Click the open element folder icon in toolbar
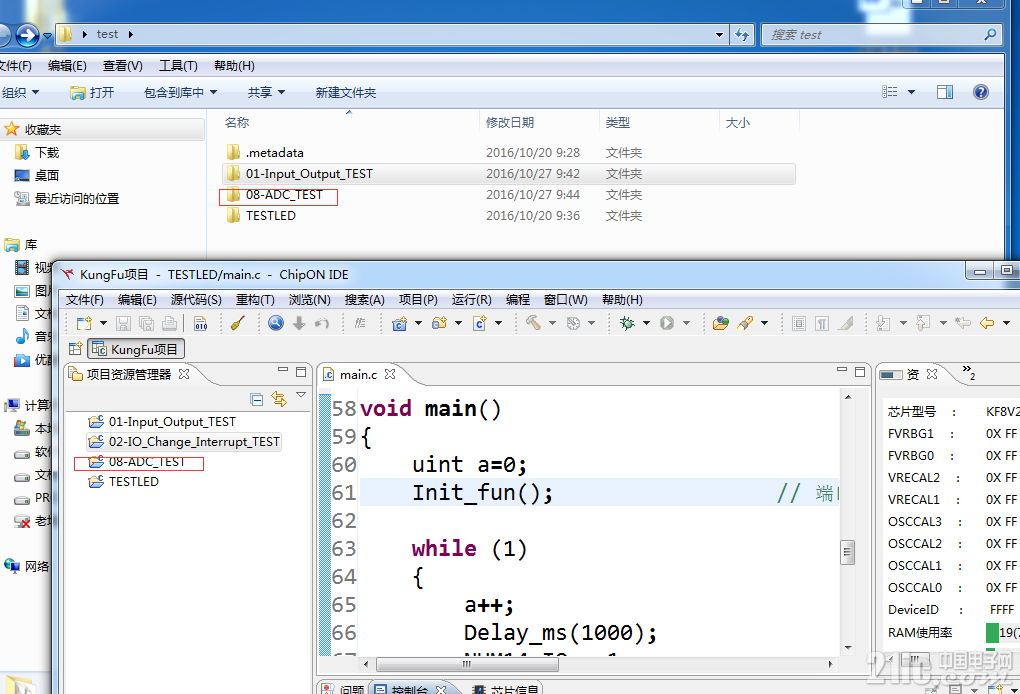 tap(721, 323)
